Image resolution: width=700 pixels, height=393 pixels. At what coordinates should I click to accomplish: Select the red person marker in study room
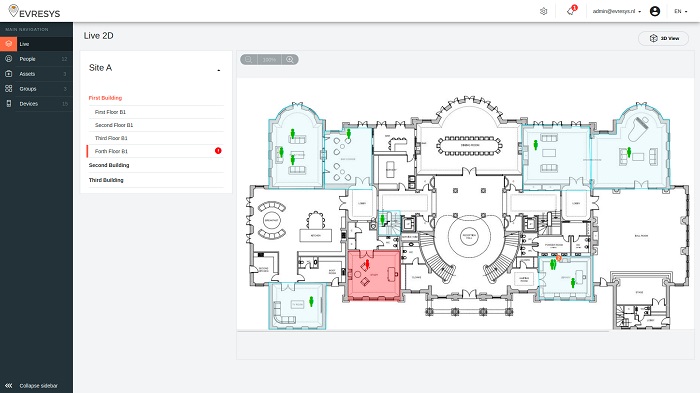[367, 264]
